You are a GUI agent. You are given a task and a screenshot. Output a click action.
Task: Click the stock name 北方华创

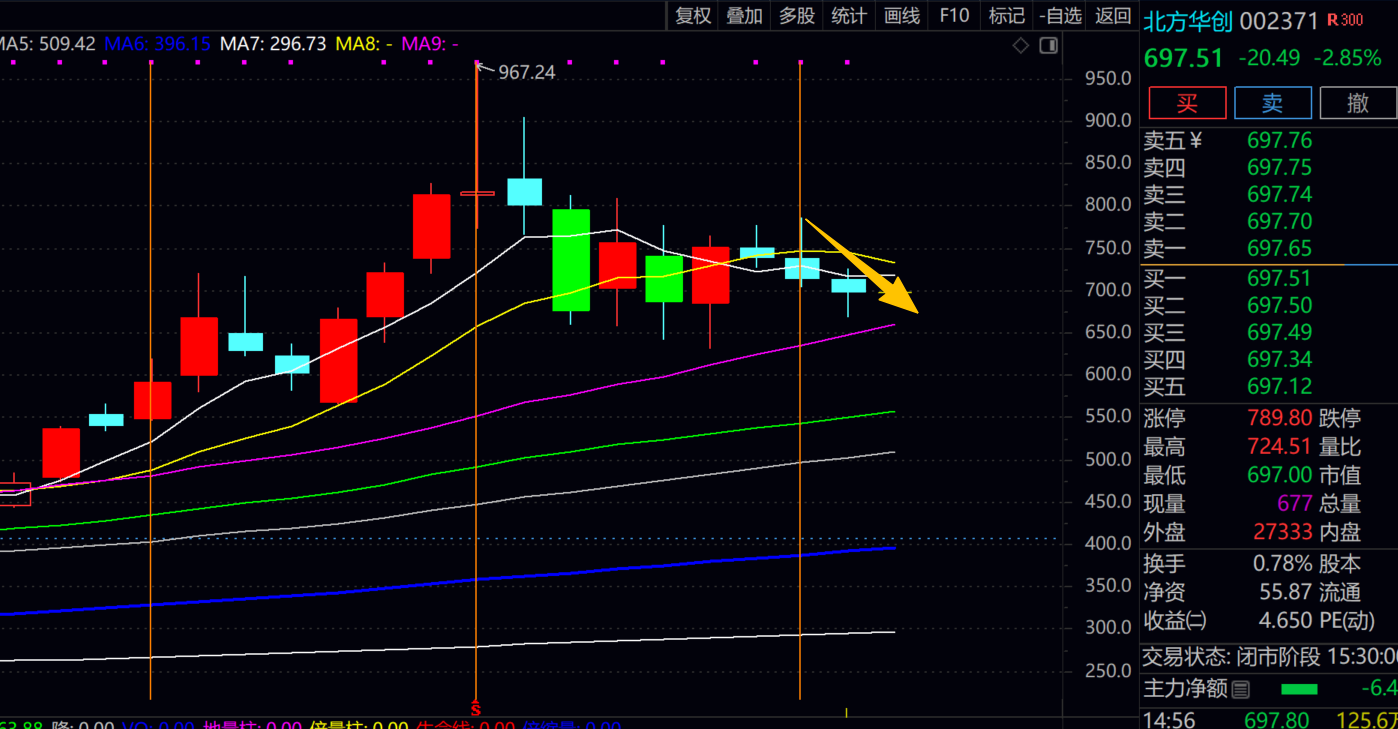(1188, 20)
